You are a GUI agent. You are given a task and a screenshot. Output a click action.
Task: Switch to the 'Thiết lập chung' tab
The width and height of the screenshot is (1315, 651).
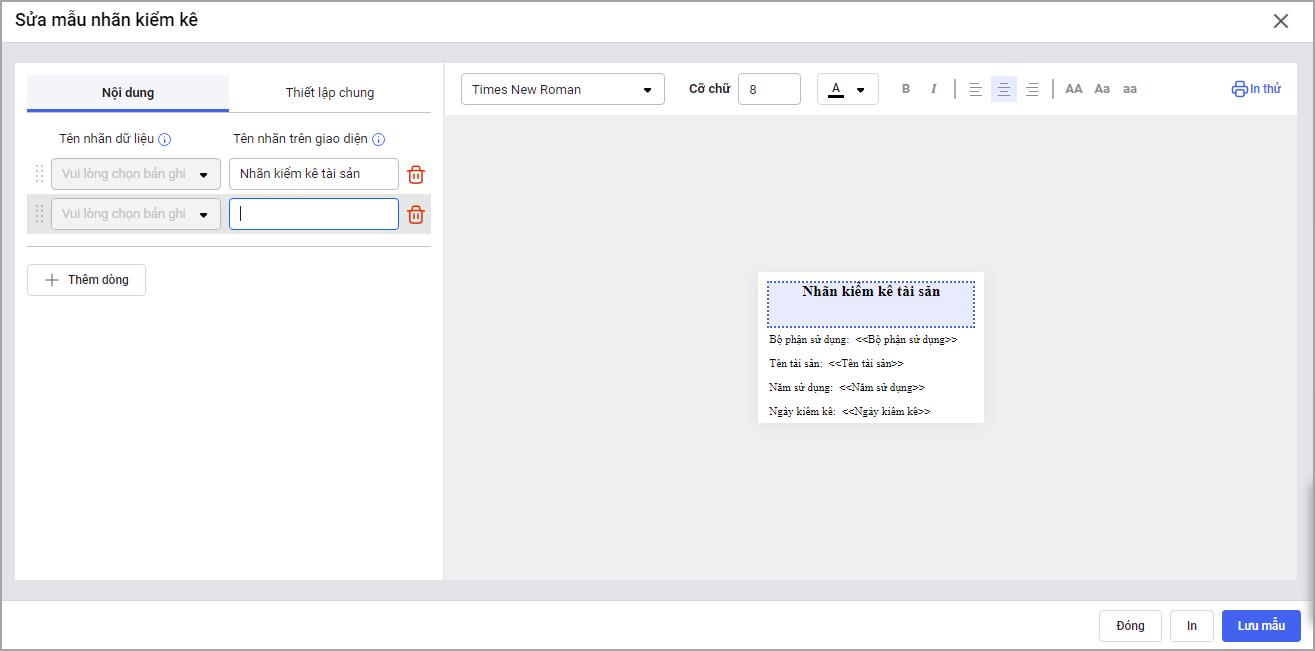point(330,93)
